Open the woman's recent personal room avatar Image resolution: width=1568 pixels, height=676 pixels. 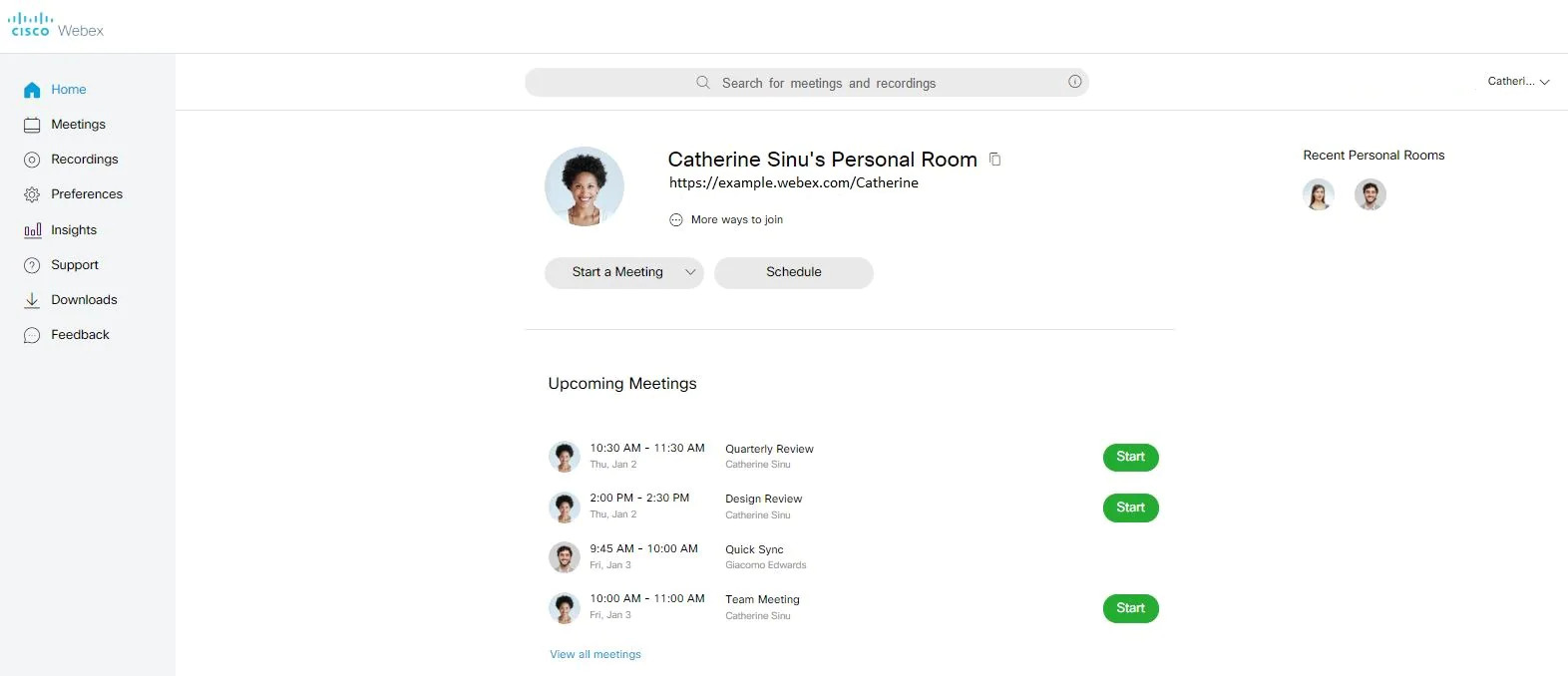point(1319,194)
